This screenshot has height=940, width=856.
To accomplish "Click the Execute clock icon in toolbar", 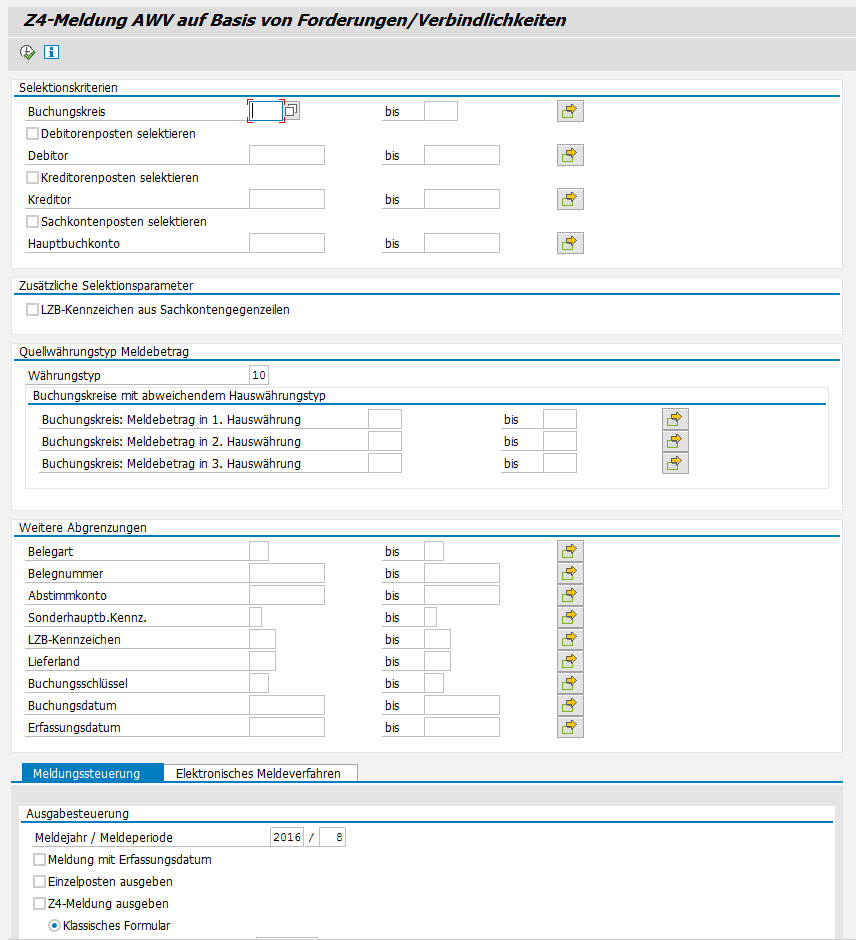I will [x=27, y=52].
